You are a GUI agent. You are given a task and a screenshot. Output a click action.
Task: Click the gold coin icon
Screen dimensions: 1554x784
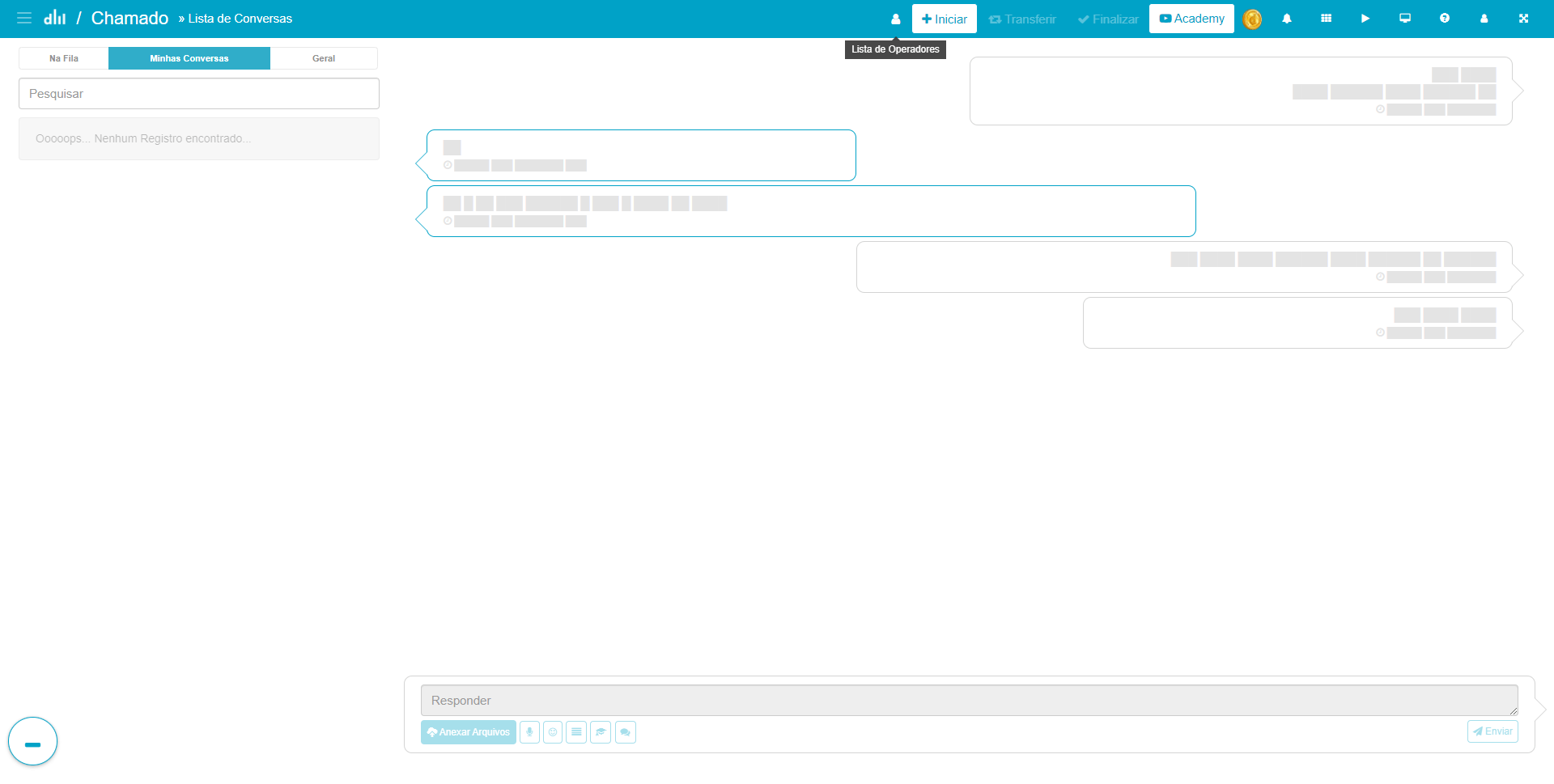(x=1252, y=19)
